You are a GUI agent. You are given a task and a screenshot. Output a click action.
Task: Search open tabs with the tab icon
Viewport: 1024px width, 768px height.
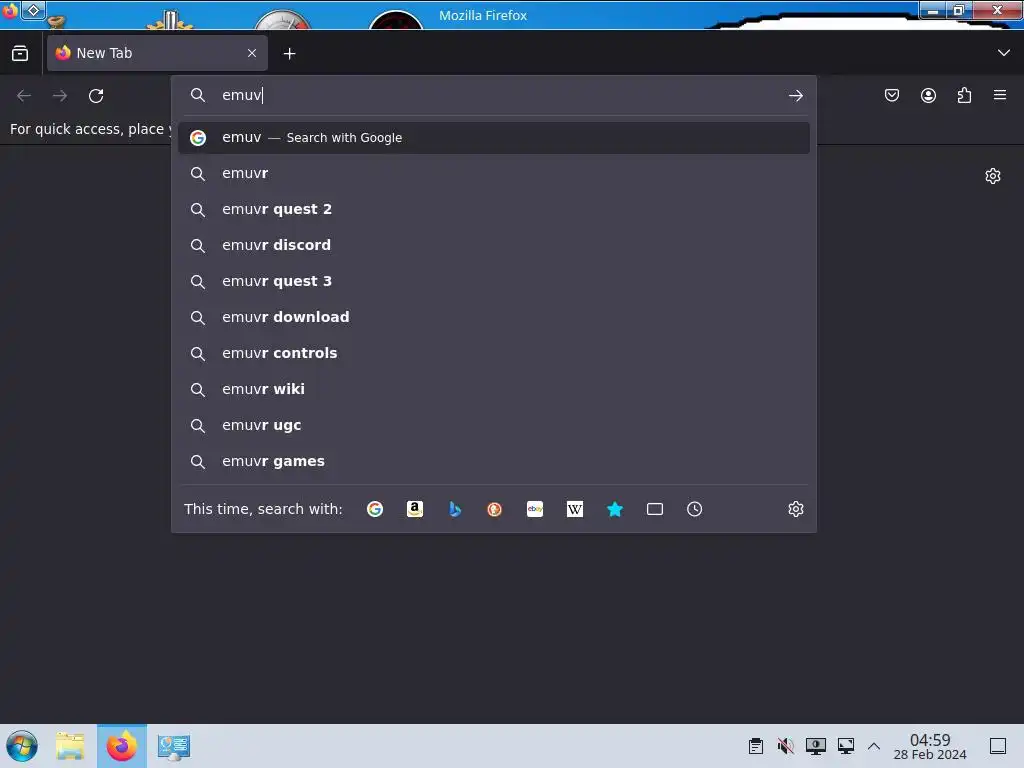(654, 509)
